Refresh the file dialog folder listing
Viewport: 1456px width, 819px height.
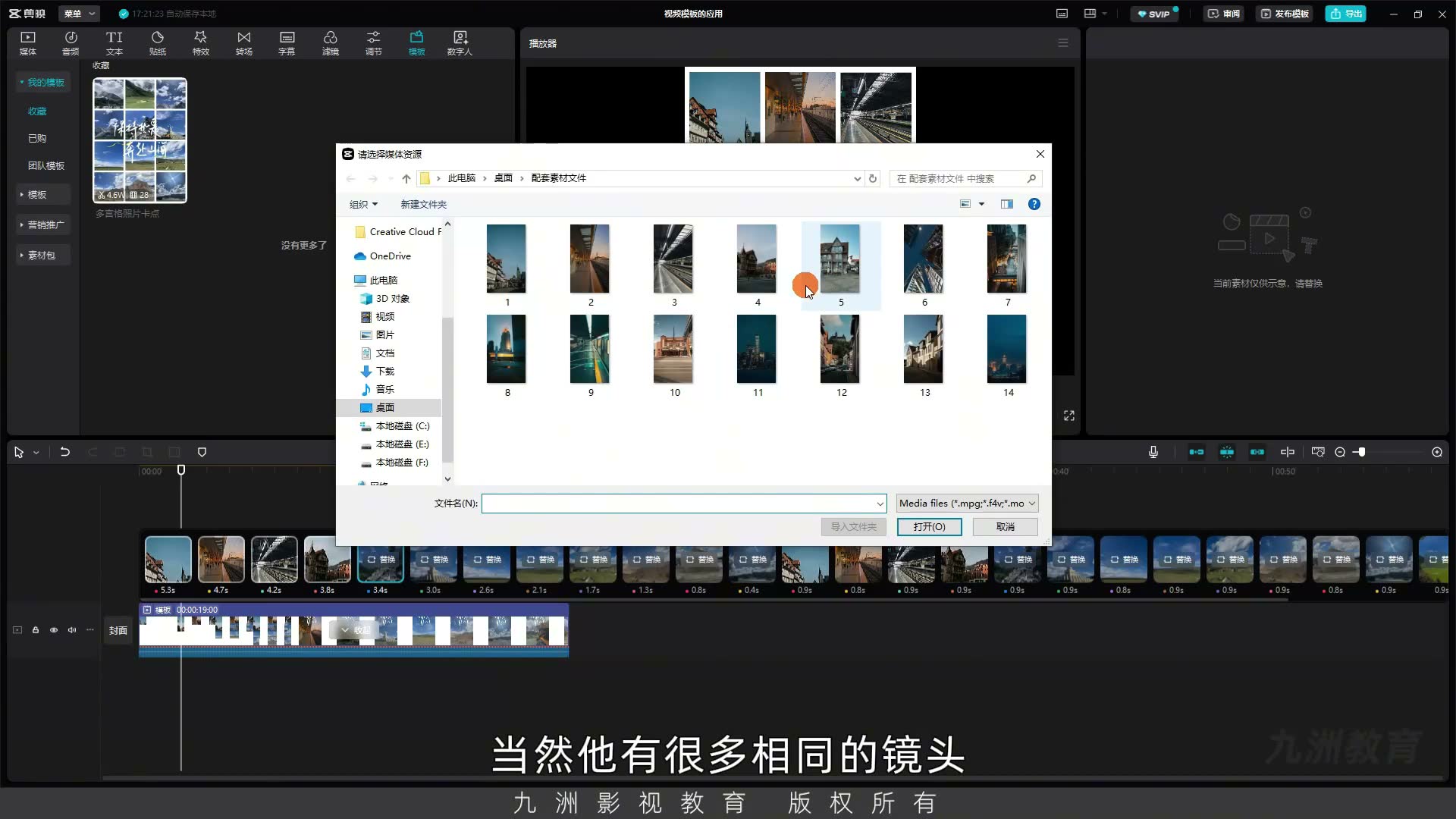(x=873, y=178)
